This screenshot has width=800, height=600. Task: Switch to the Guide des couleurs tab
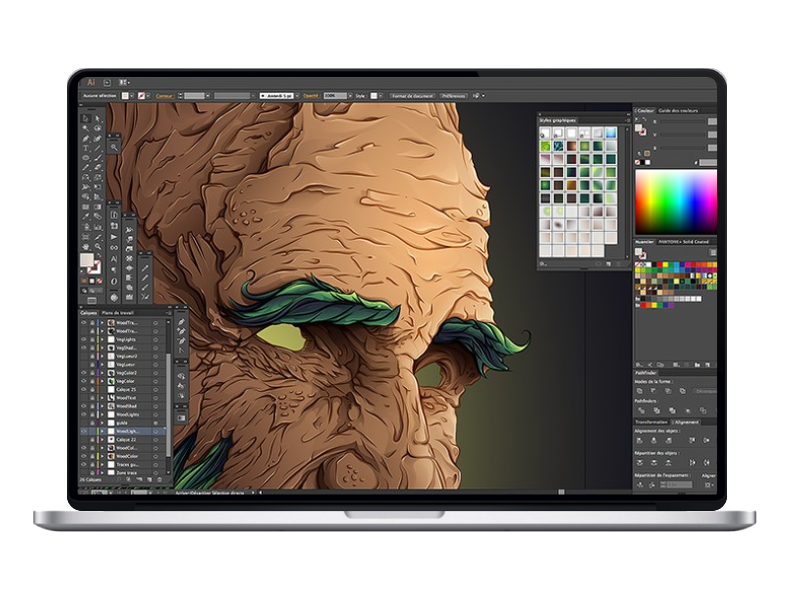(678, 110)
